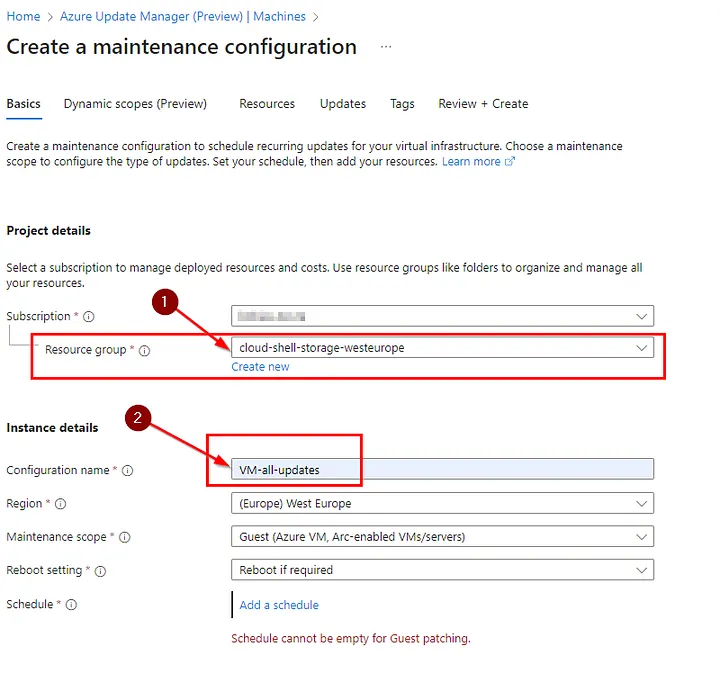
Task: Click info icon next to Schedule label
Action: (x=72, y=605)
